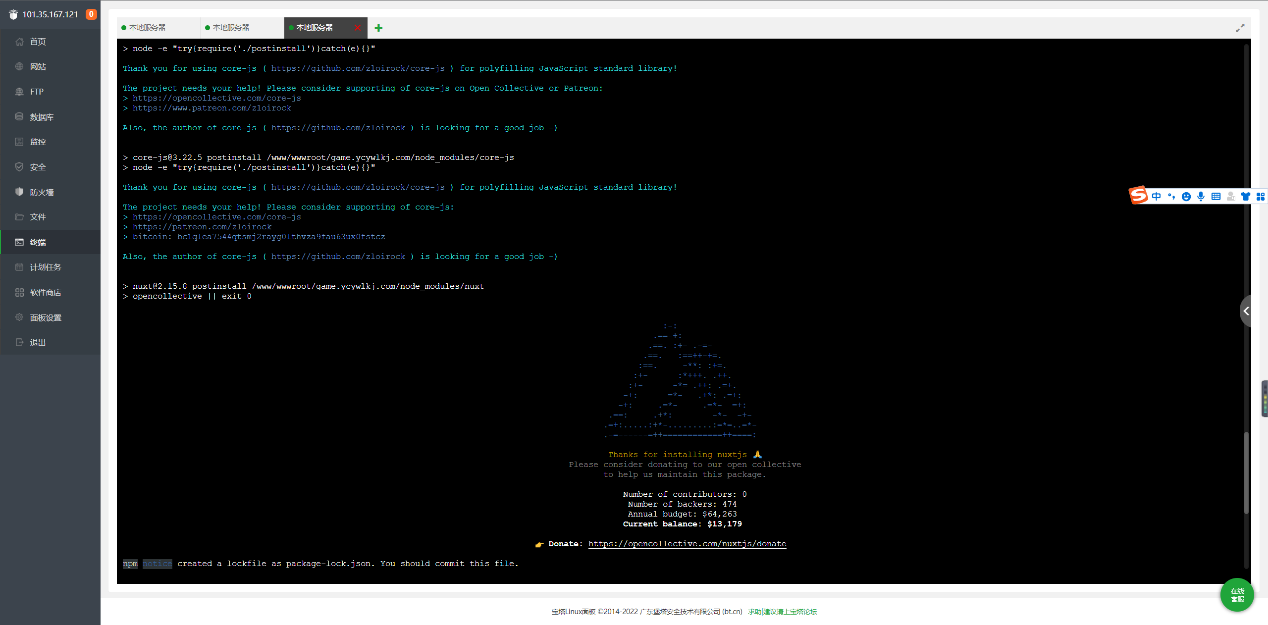Open the 数据库 database section

41,117
